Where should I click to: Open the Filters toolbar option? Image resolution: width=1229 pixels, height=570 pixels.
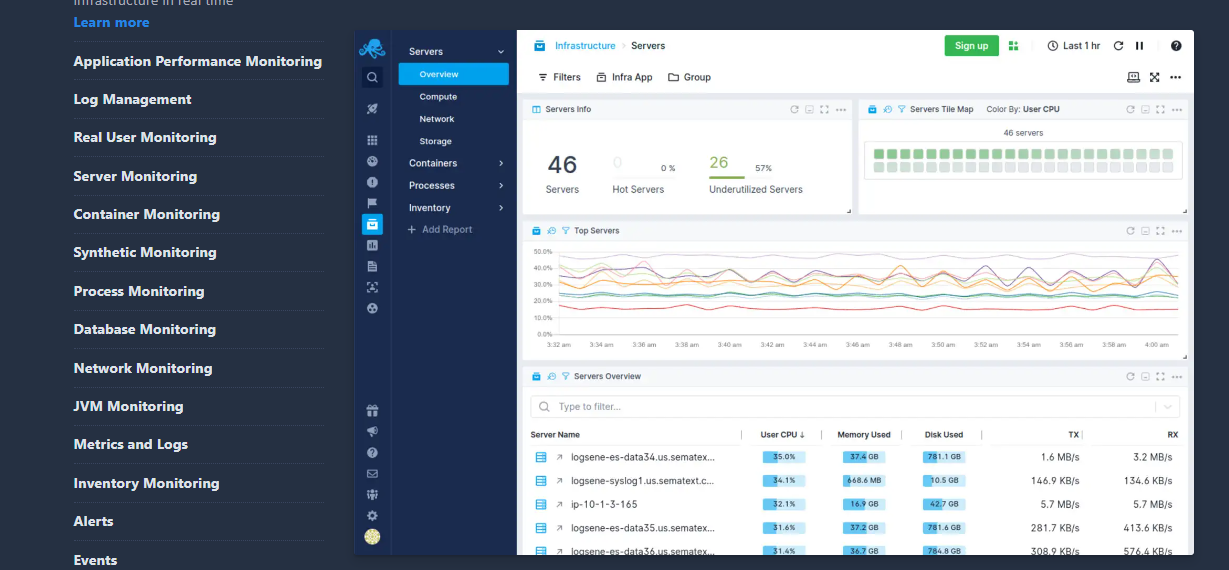[x=559, y=77]
